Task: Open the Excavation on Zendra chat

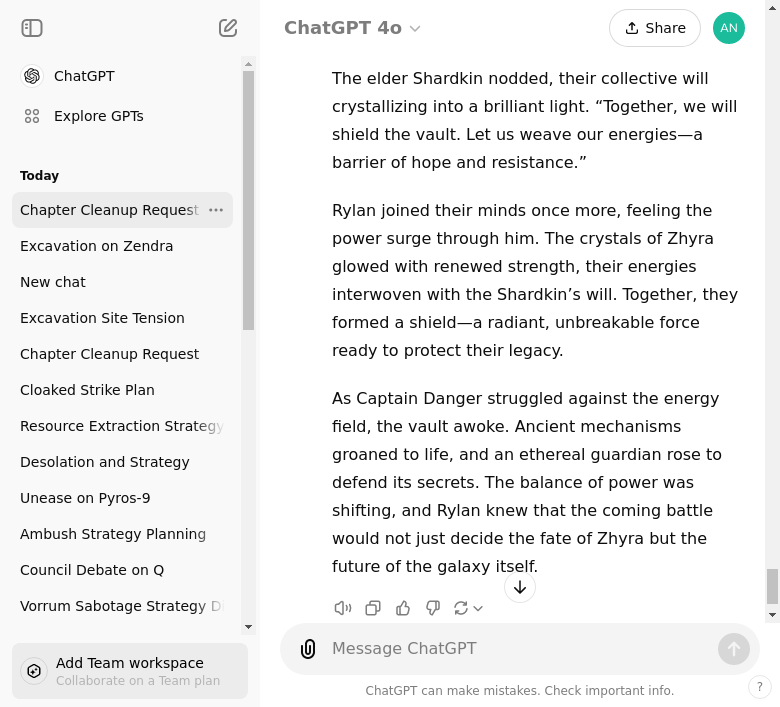Action: coord(96,246)
